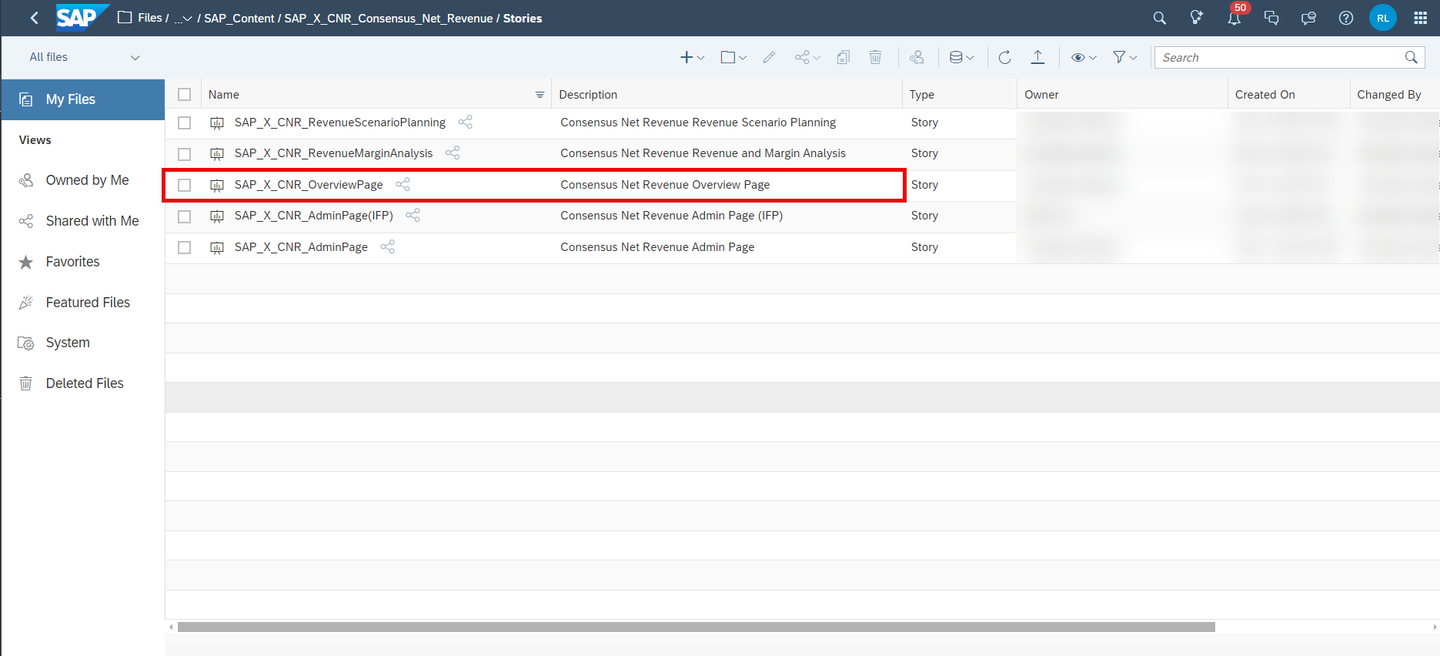Open SAP_X_CNR_RevenueMarginAnalysis story
The width and height of the screenshot is (1440, 656).
point(333,153)
